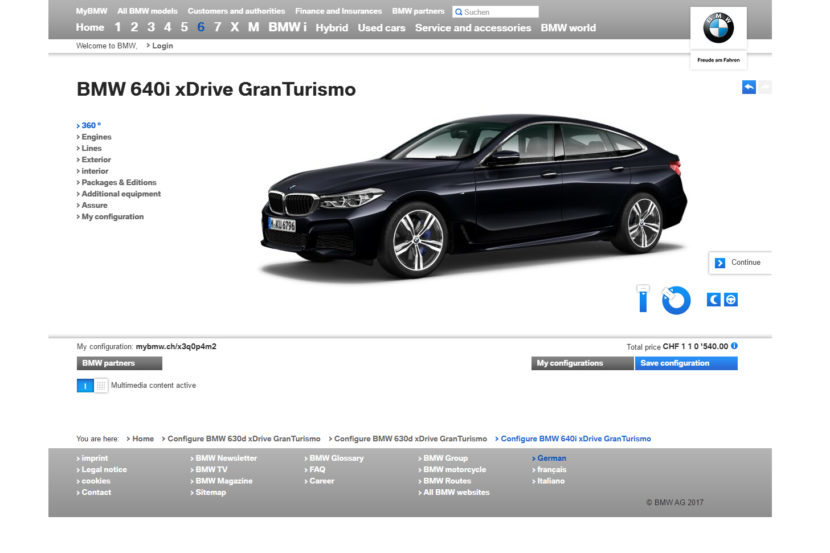Click the blue undo arrow icon
This screenshot has height=553, width=830.
pyautogui.click(x=748, y=87)
